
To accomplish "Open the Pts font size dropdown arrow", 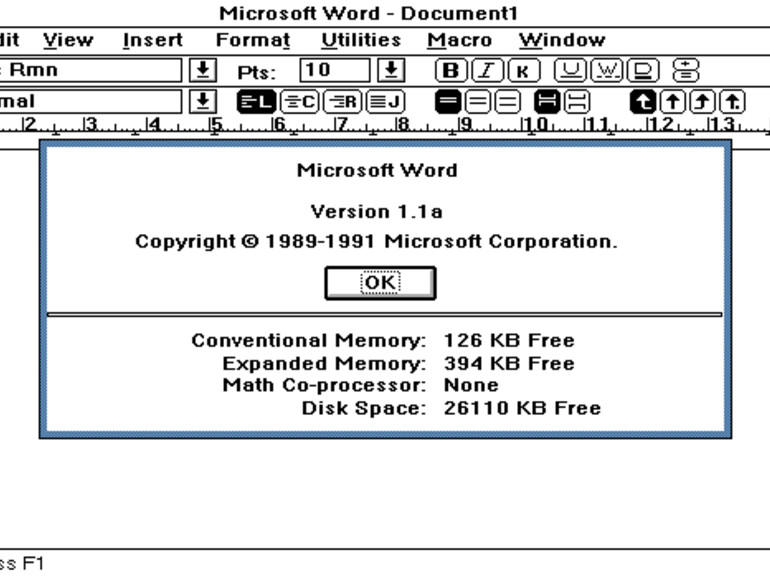I will [391, 70].
